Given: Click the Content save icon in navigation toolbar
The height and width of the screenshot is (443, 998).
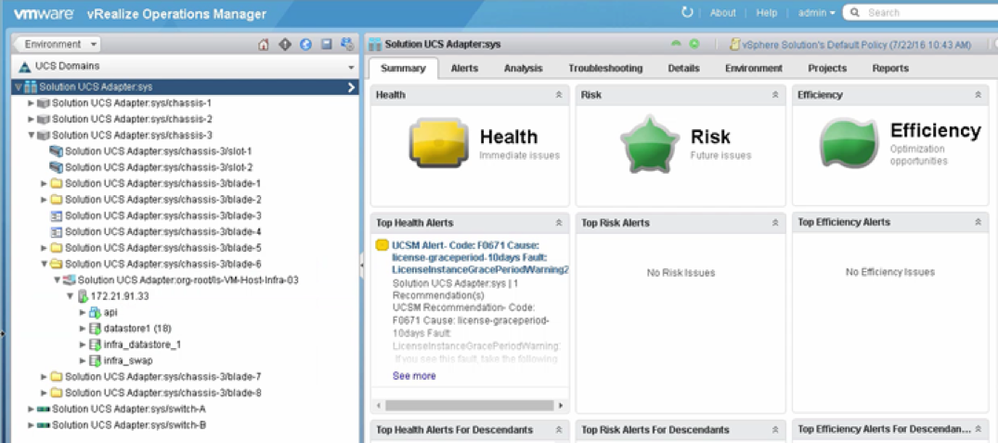Looking at the screenshot, I should (327, 45).
